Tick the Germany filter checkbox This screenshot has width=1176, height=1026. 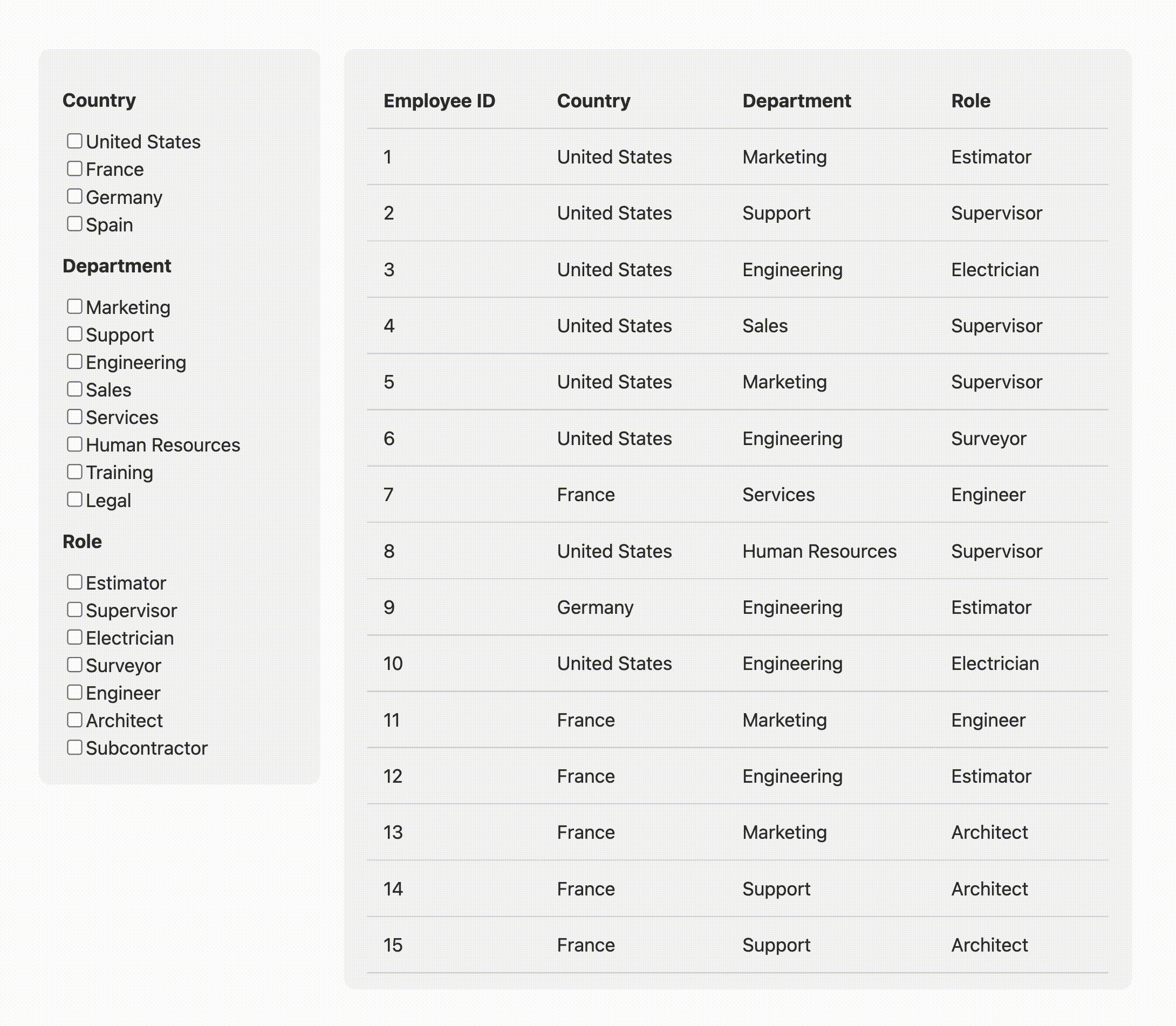click(74, 196)
